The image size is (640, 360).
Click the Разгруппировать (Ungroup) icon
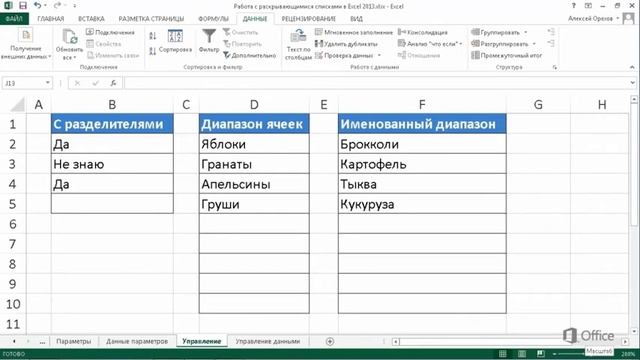click(x=475, y=44)
